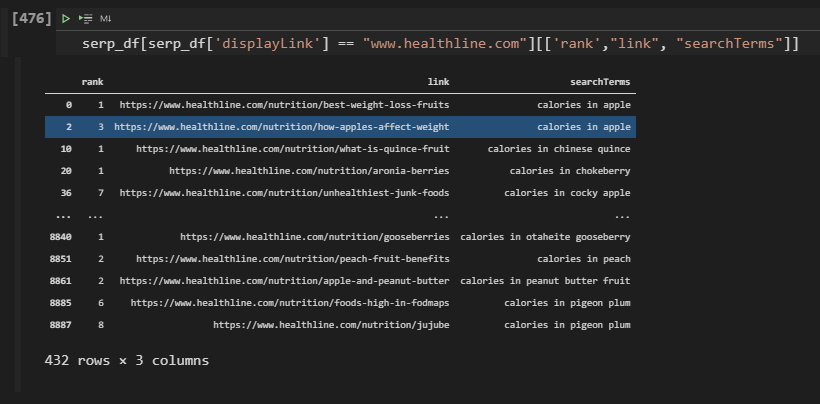Open the aronia-berries healthline link

point(309,171)
